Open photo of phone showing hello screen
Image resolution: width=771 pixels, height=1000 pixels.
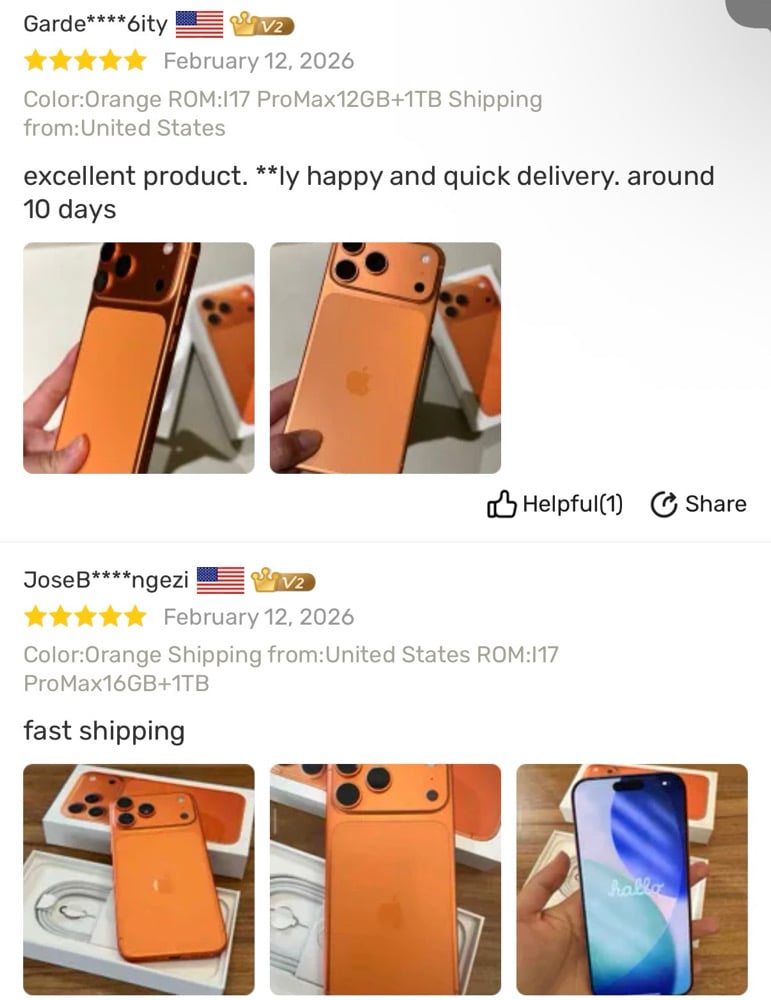(632, 879)
